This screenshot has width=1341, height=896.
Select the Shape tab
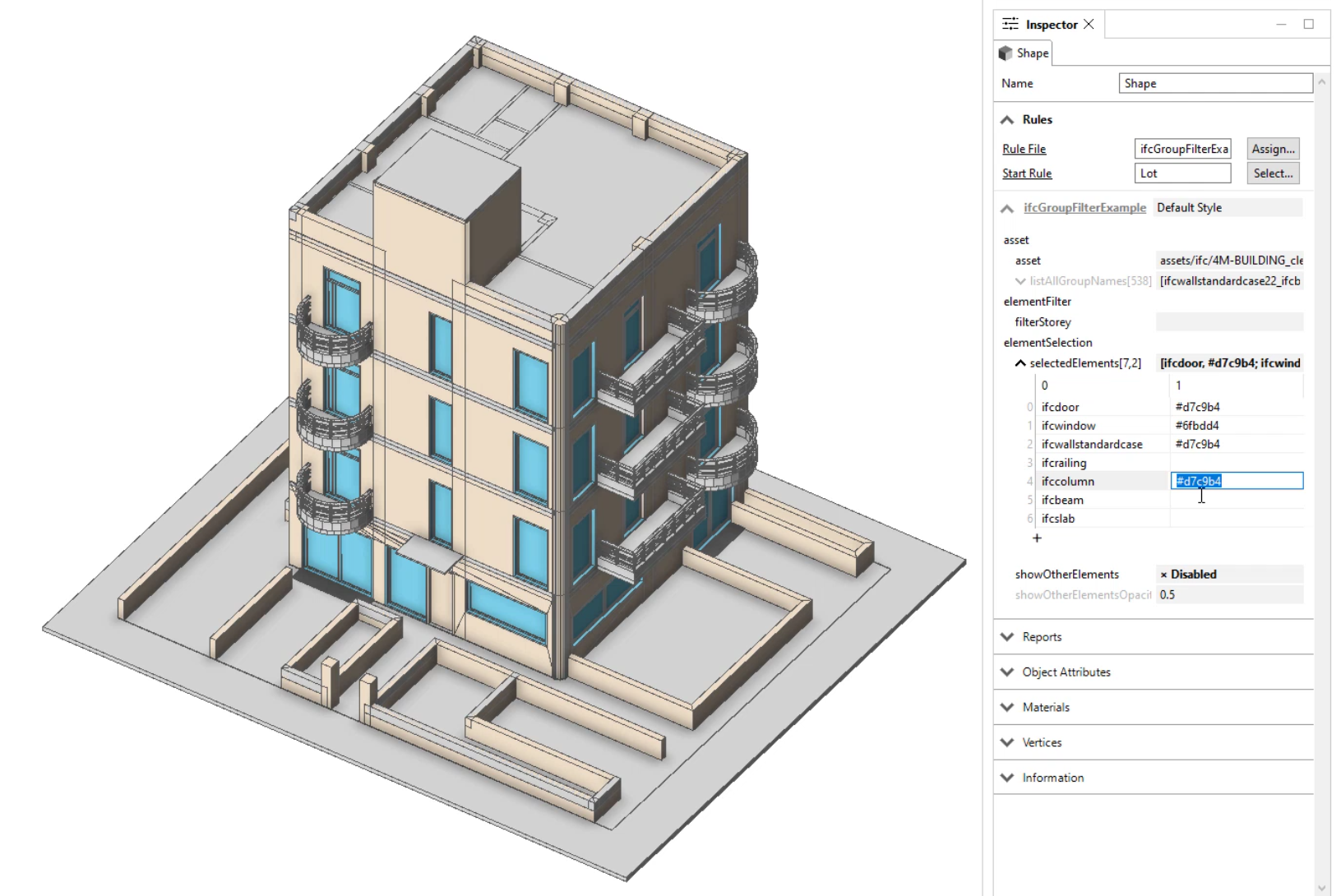1024,53
